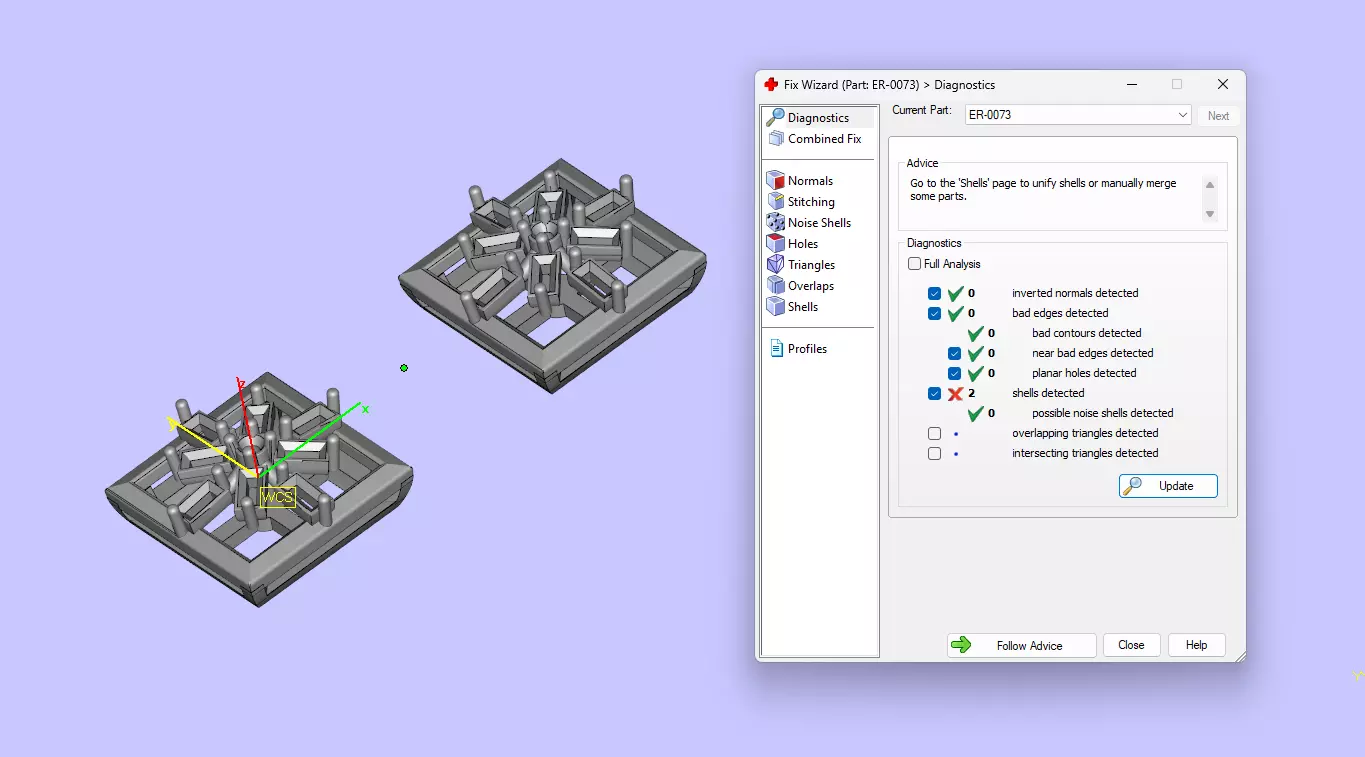Go to the Stitching page

point(811,201)
